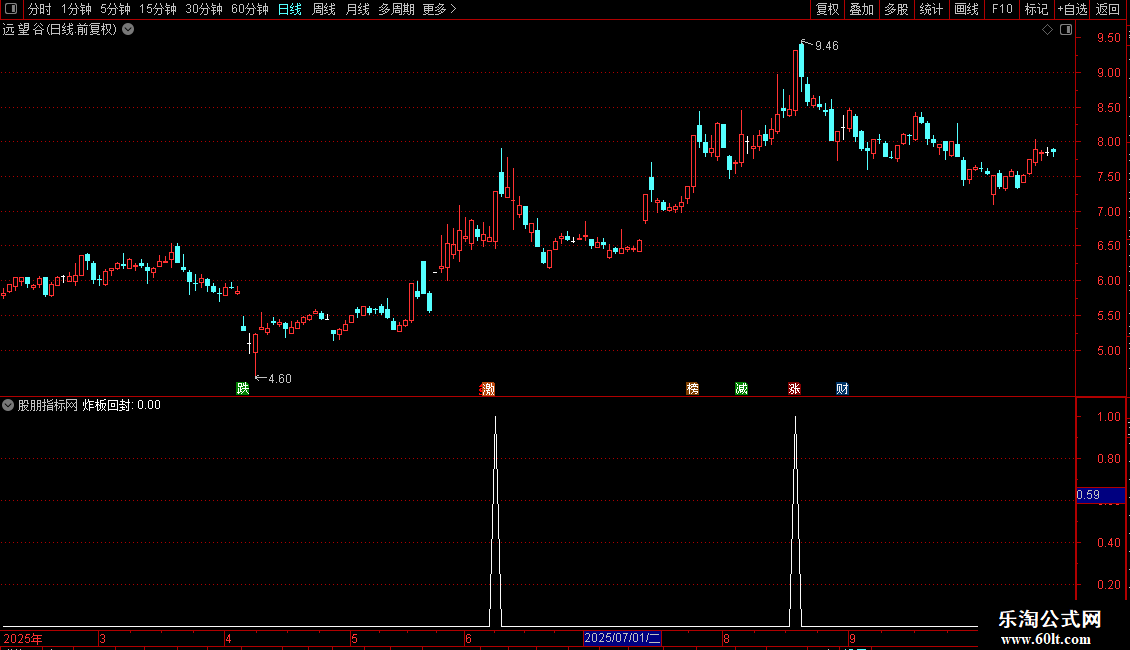1130x650 pixels.
Task: Click the red 激 event marker
Action: [x=488, y=388]
